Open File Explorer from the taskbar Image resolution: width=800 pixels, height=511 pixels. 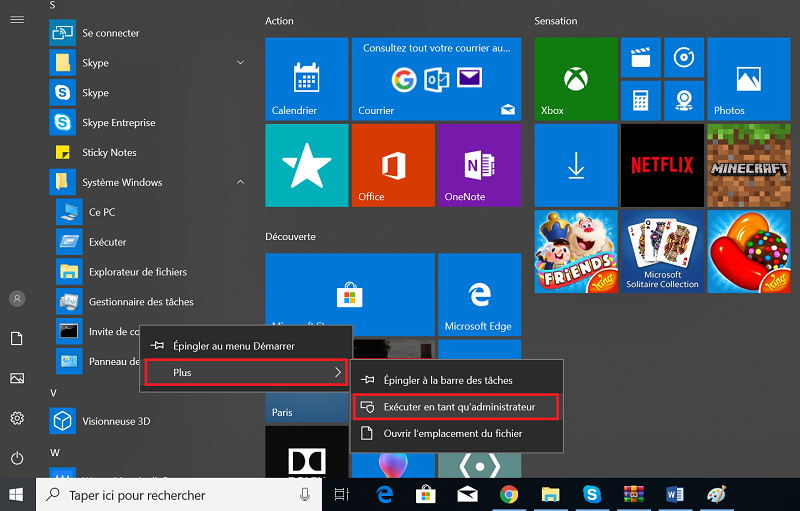[x=550, y=495]
